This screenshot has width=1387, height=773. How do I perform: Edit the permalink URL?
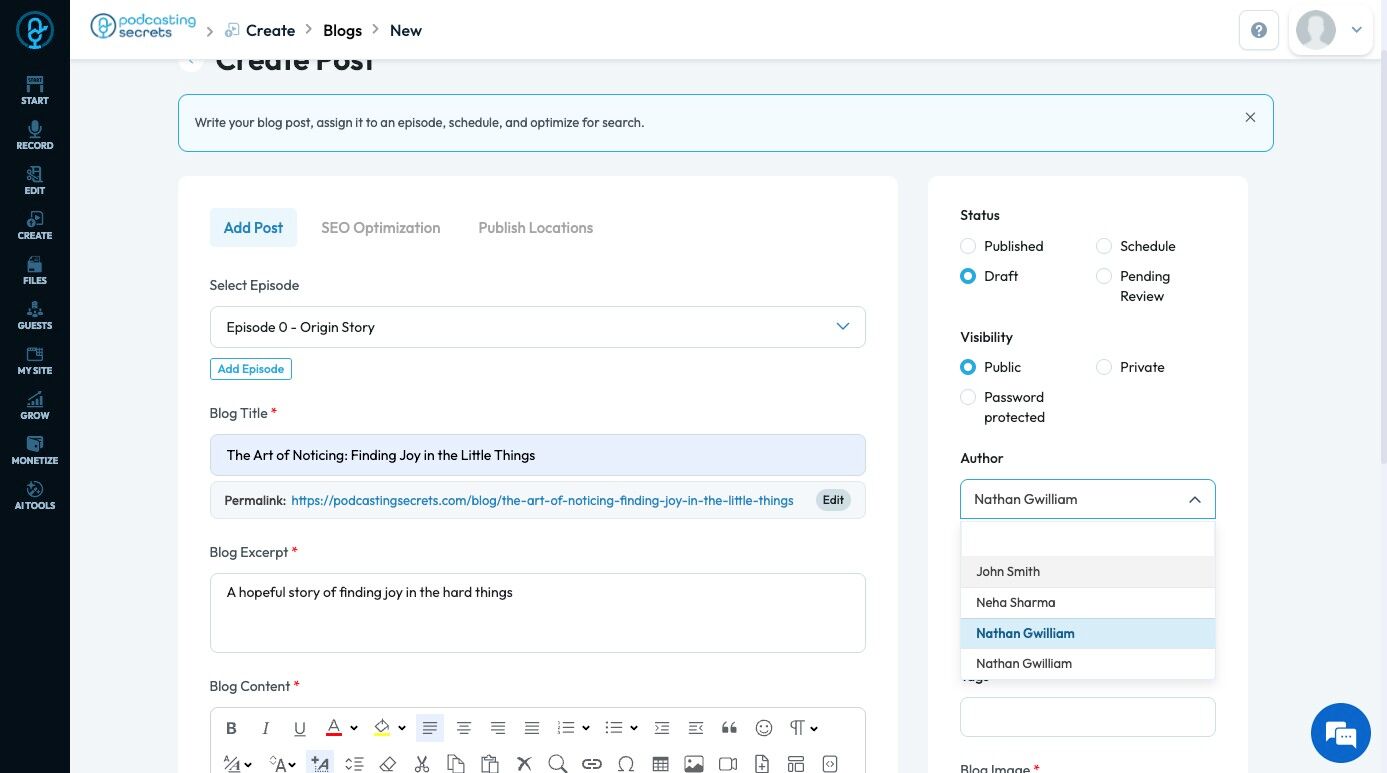click(x=833, y=500)
